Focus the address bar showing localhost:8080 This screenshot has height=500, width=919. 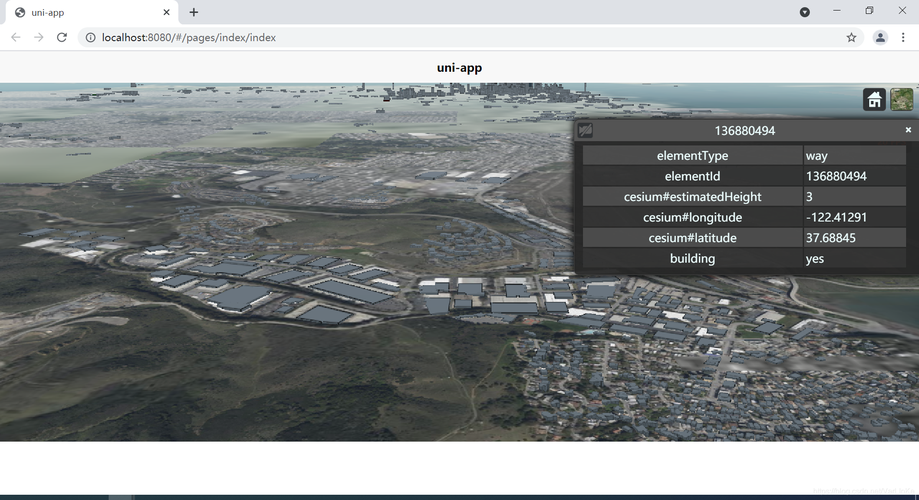[469, 38]
